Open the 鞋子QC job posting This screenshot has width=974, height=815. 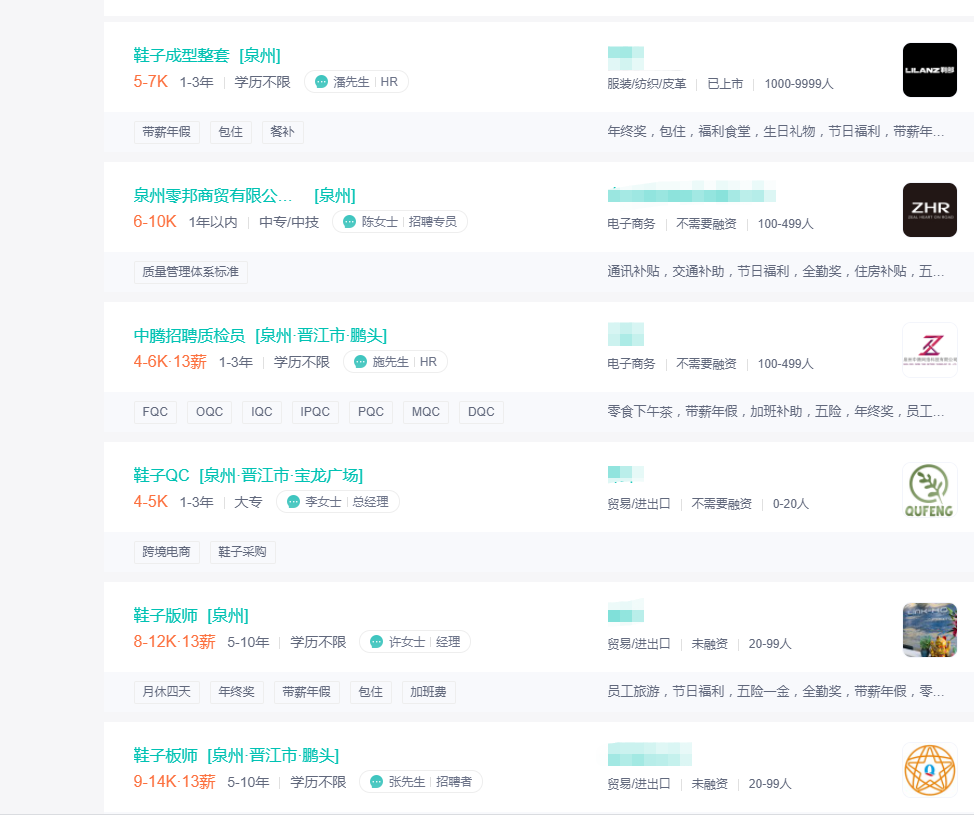tap(161, 475)
